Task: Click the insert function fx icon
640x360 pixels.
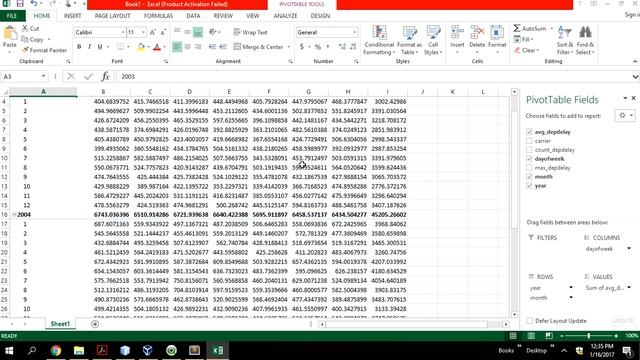Action: pyautogui.click(x=105, y=76)
